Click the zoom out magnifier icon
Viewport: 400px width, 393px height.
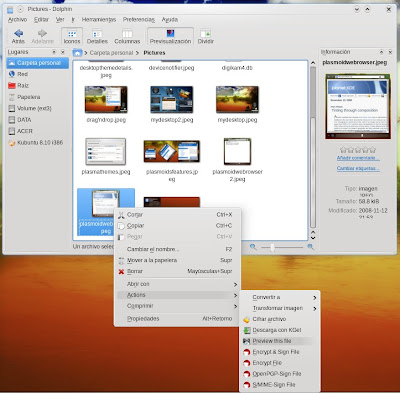click(x=253, y=247)
